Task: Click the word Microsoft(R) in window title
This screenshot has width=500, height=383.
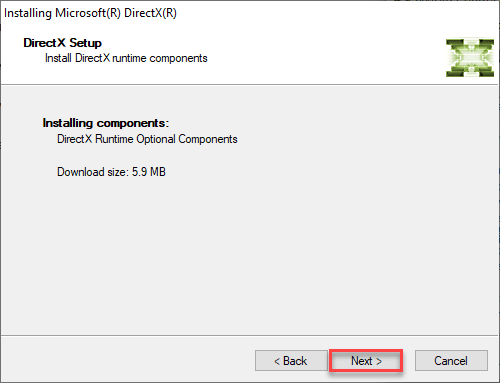Action: (88, 13)
